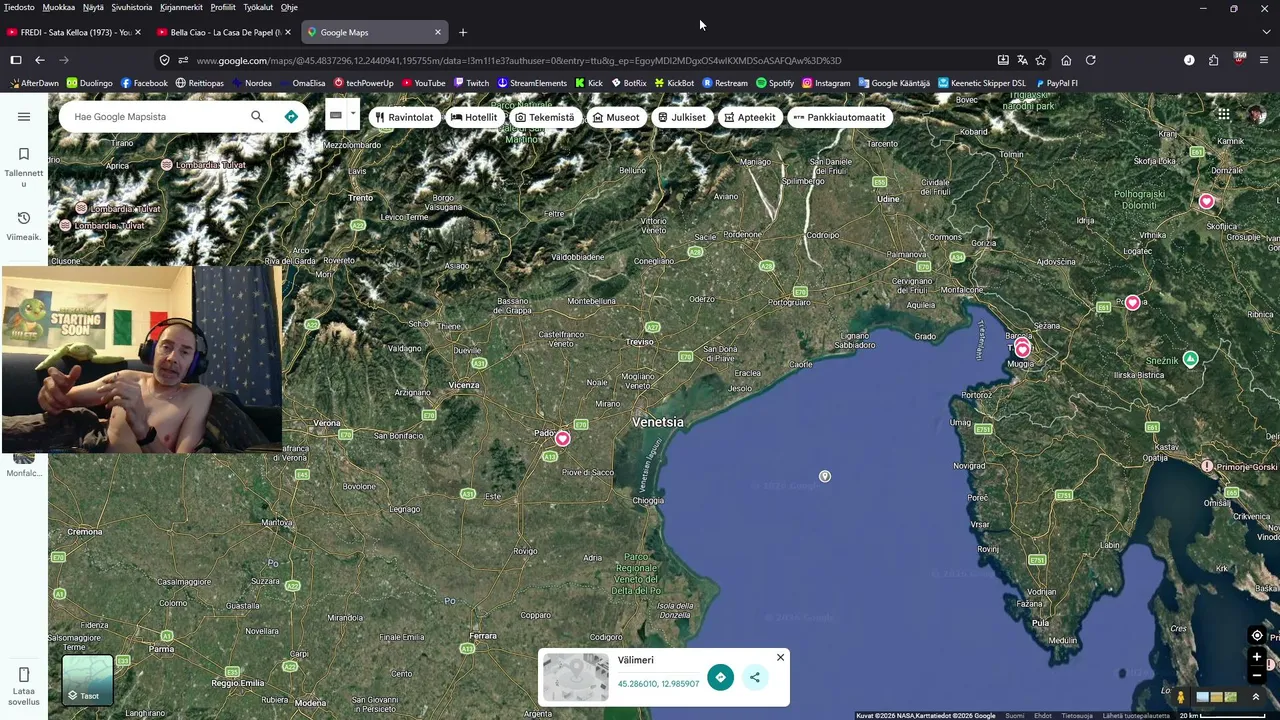Switch to Bella Ciao tab
Image resolution: width=1280 pixels, height=720 pixels.
pos(222,32)
